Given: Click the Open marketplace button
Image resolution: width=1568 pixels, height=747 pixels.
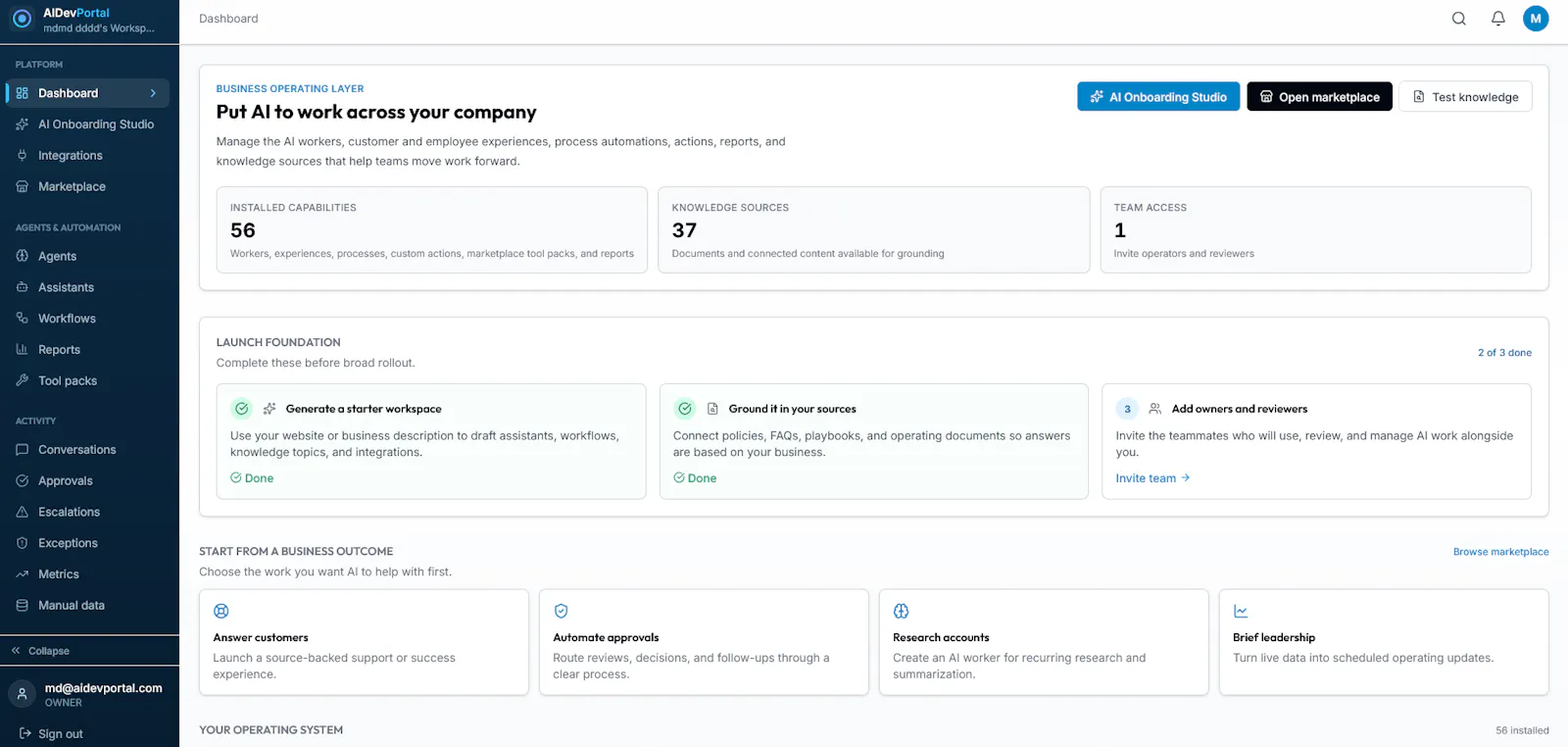Looking at the screenshot, I should coord(1319,96).
